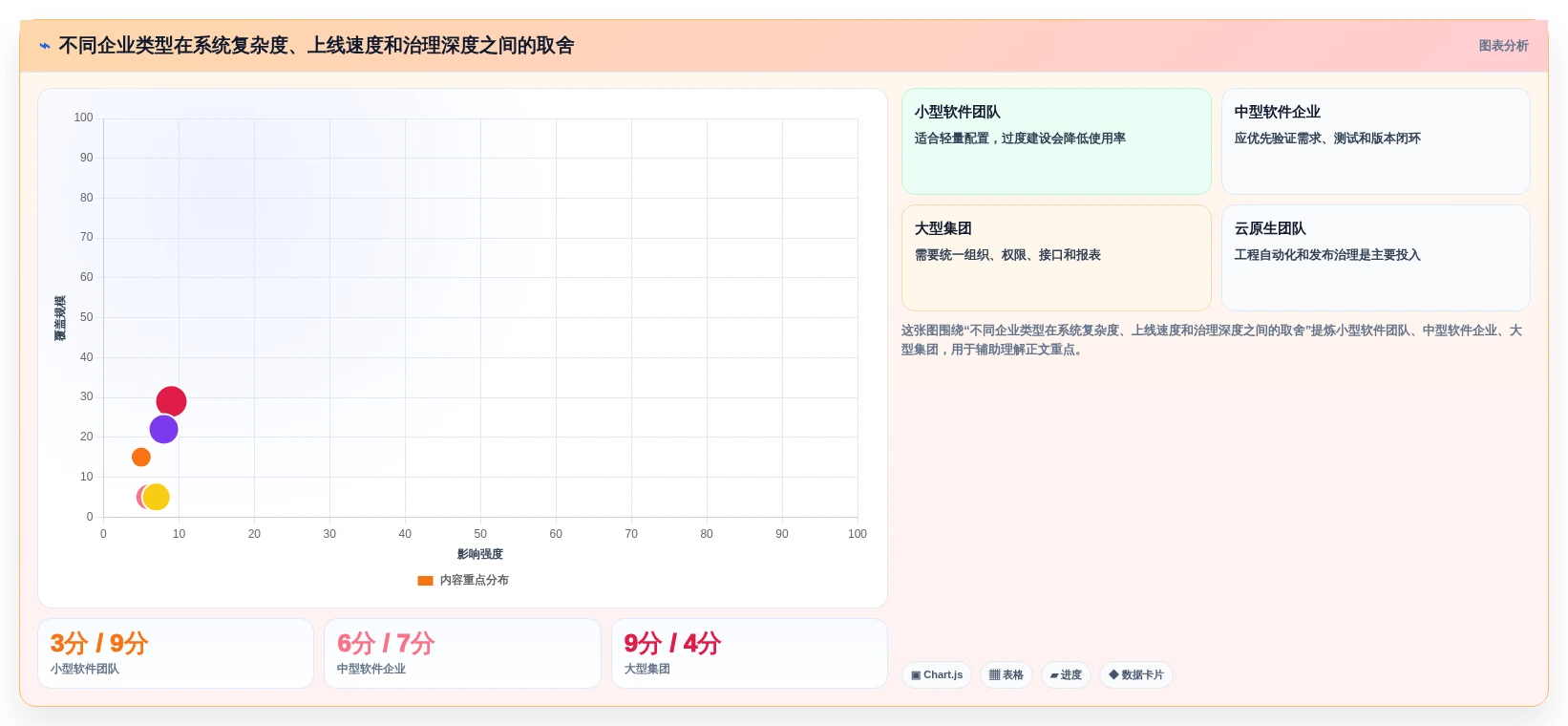
Task: Open the 6分 / 7分 stat card
Action: click(x=462, y=653)
